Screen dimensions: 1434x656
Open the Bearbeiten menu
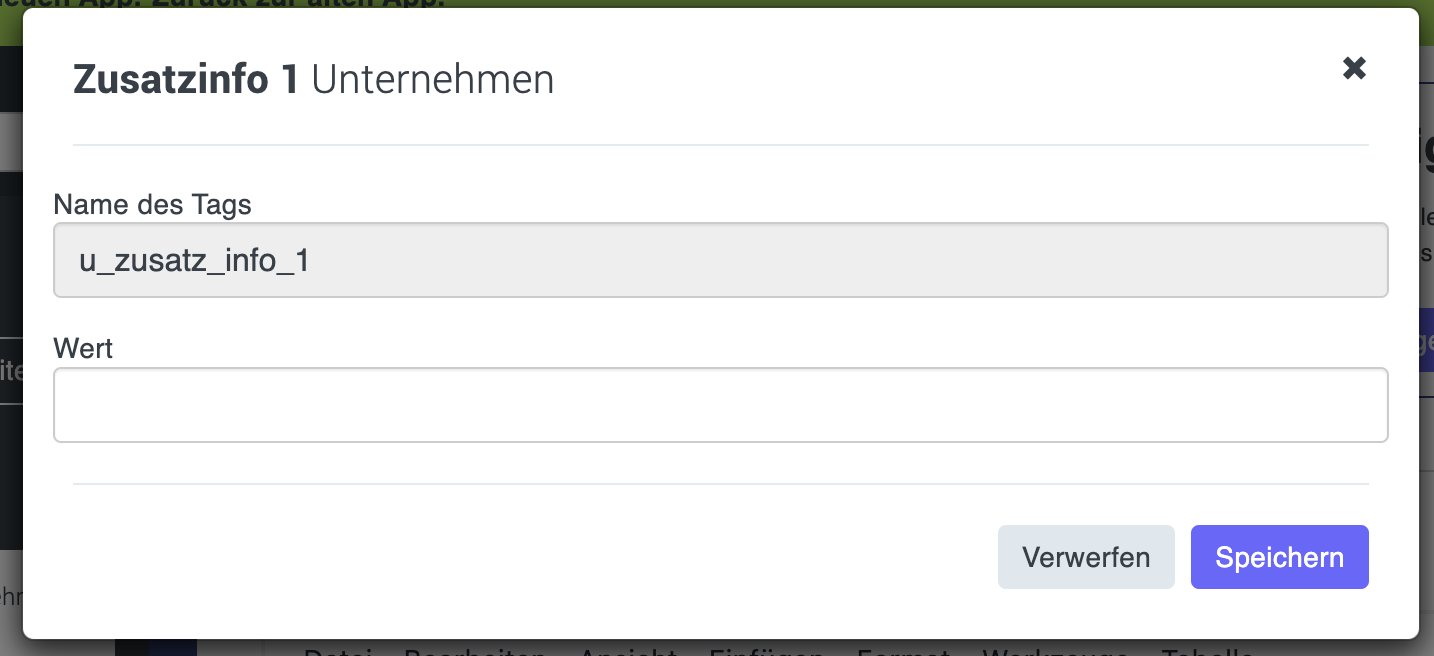(474, 650)
